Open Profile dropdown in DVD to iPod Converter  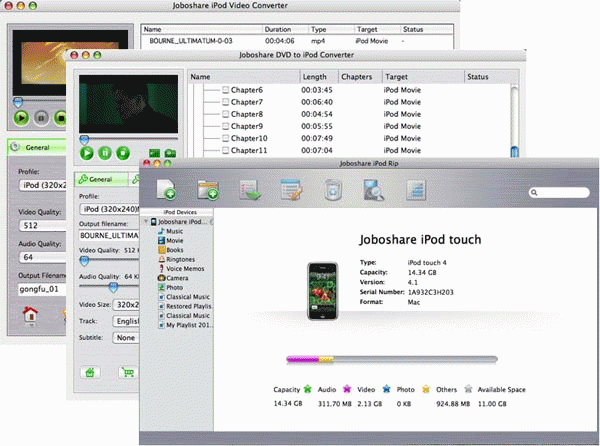109,209
